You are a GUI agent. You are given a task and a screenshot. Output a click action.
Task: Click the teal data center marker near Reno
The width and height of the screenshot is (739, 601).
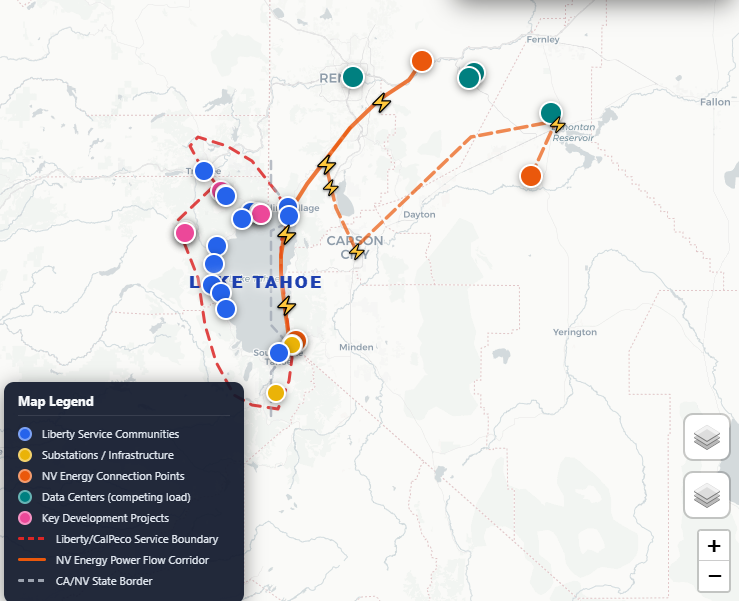tap(353, 77)
